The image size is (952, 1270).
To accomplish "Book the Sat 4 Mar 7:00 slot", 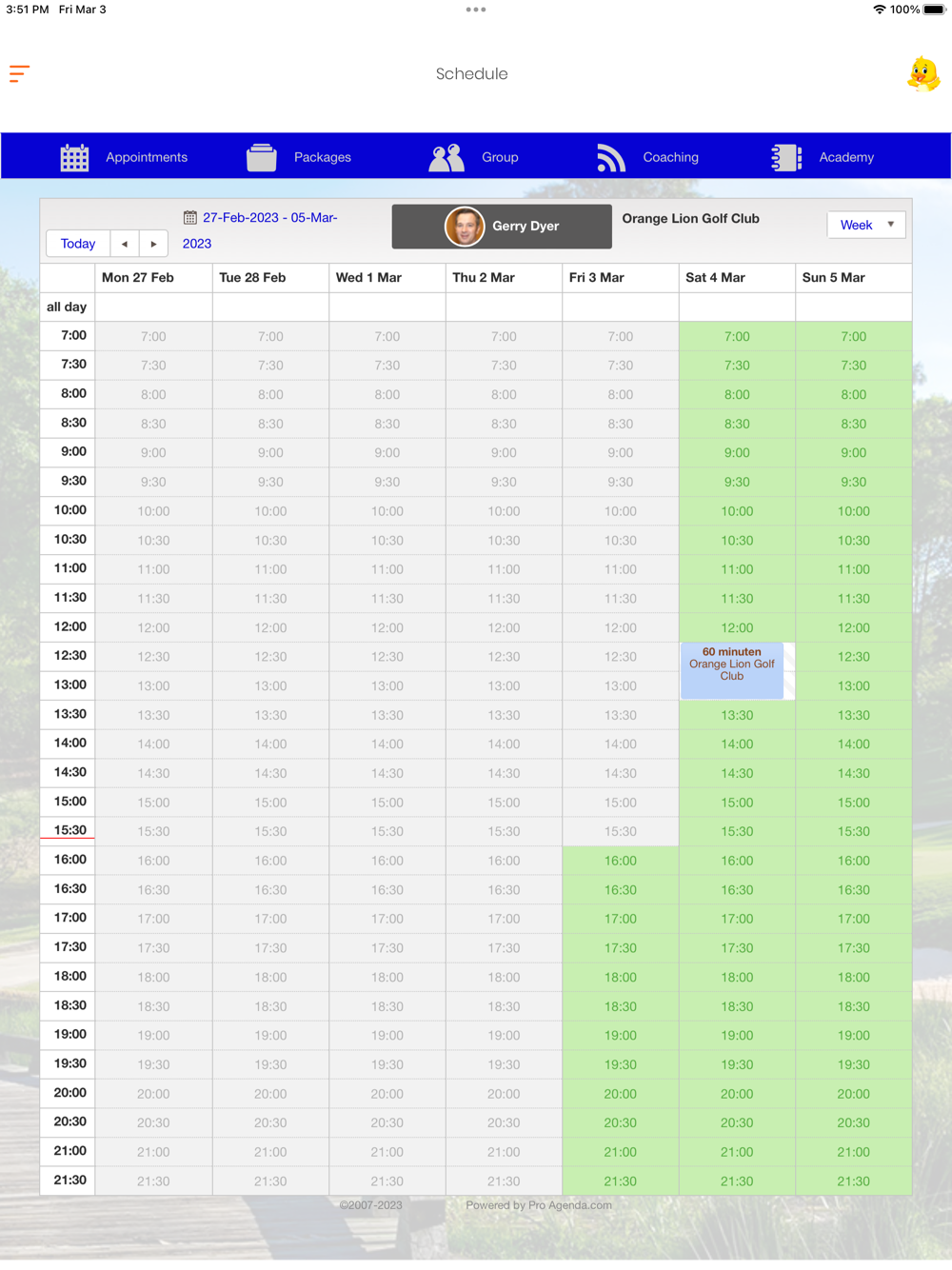I will [x=737, y=336].
